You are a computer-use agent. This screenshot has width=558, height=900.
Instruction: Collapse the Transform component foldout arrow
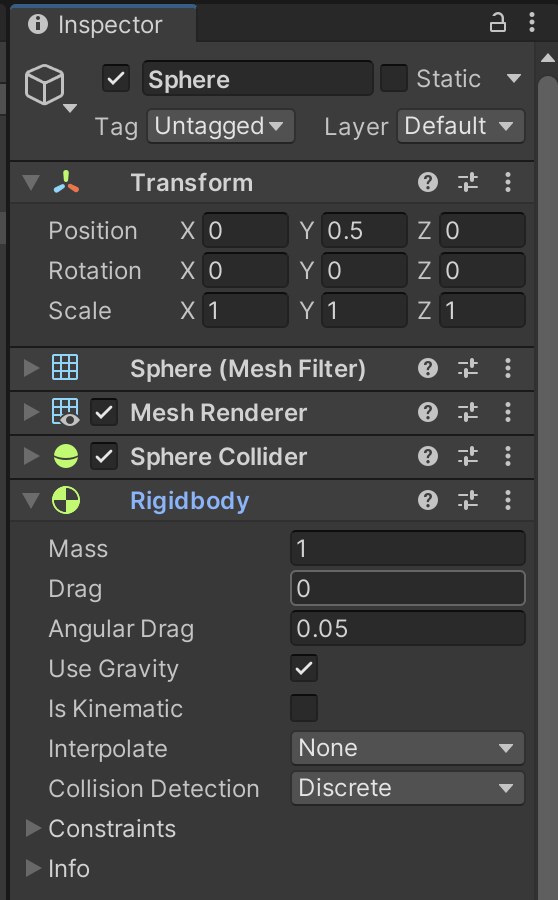[31, 183]
